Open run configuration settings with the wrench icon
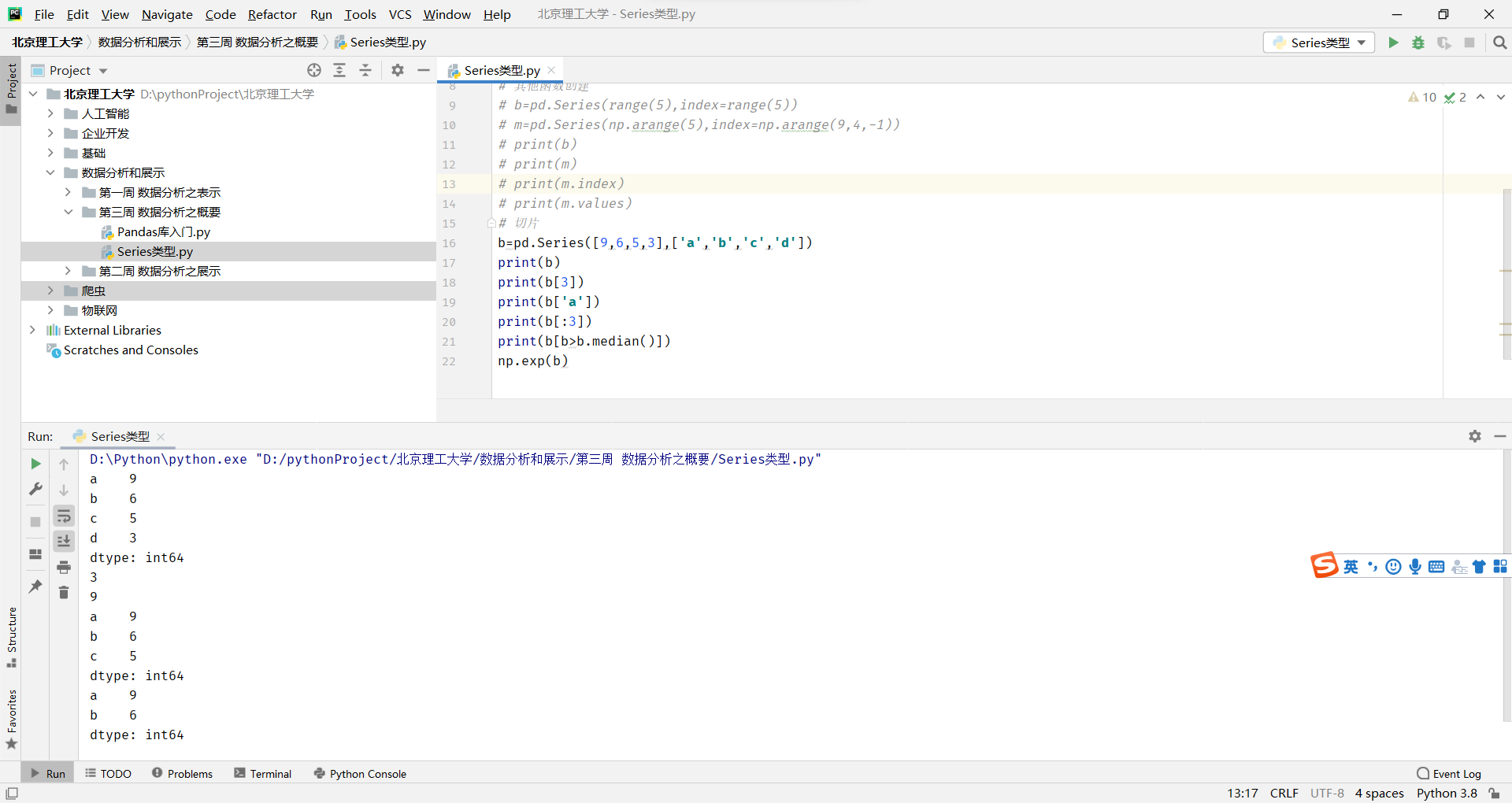Screen dimensions: 1512x803 (35, 488)
